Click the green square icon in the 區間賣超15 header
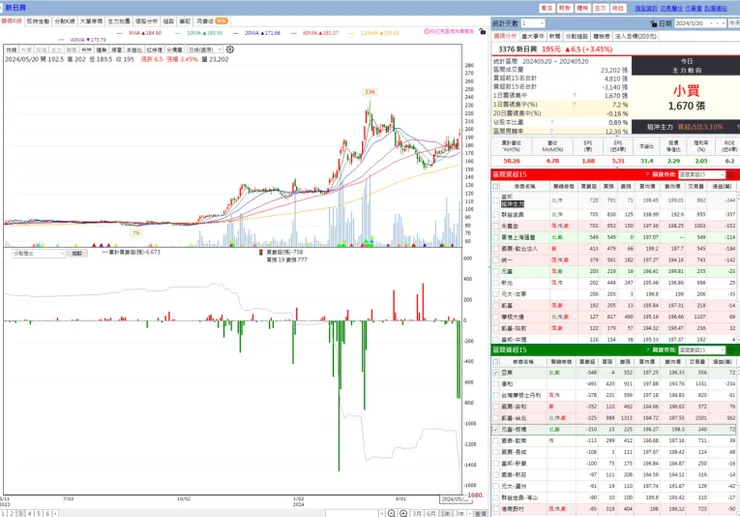The width and height of the screenshot is (740, 517). pyautogui.click(x=732, y=350)
